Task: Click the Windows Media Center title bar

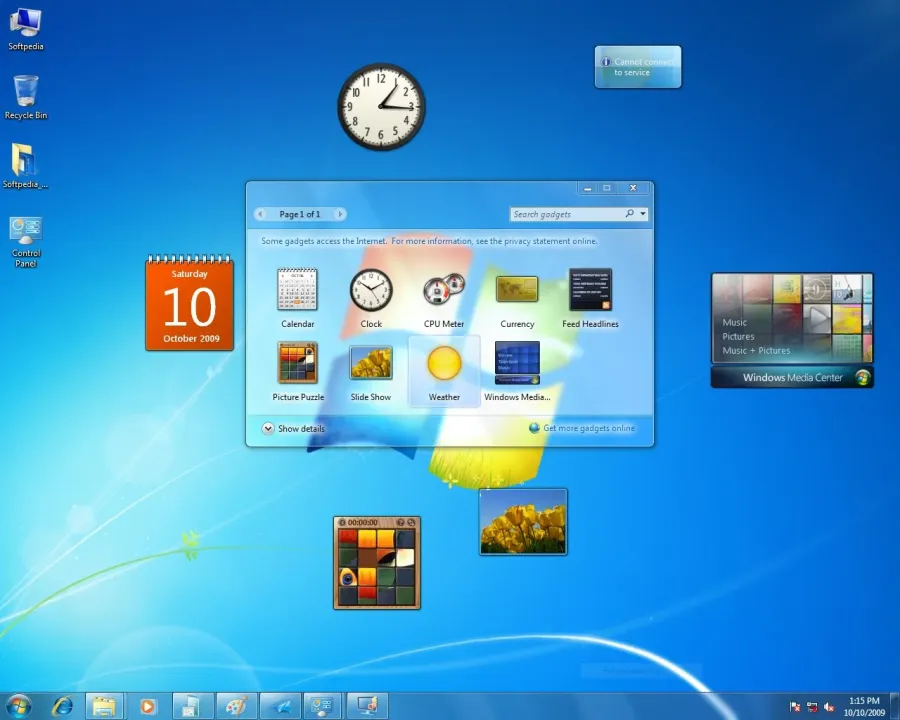Action: click(x=792, y=377)
